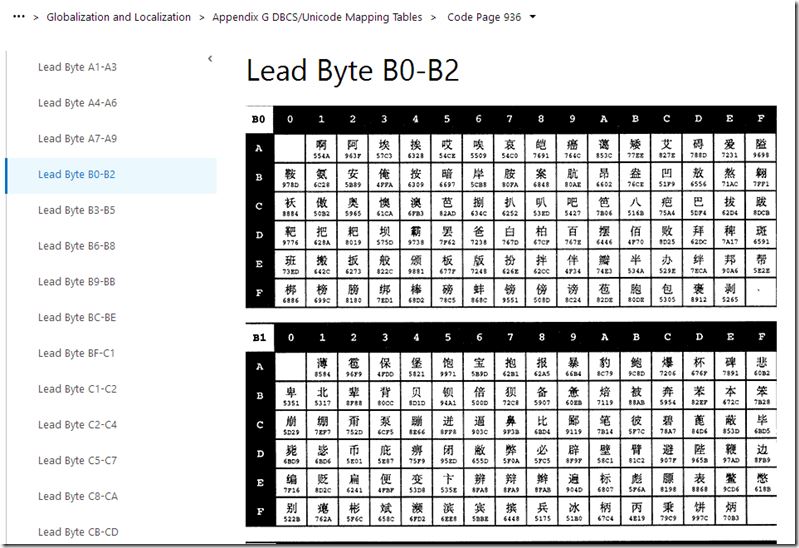Viewport: 799px width, 548px height.
Task: Click the B0 mapping table image
Action: click(x=511, y=206)
